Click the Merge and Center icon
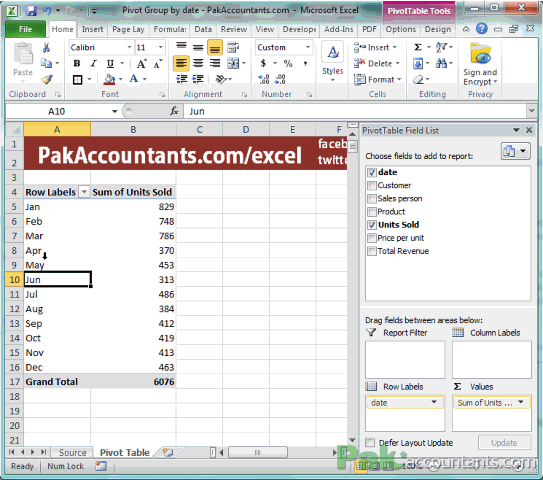 [x=233, y=63]
